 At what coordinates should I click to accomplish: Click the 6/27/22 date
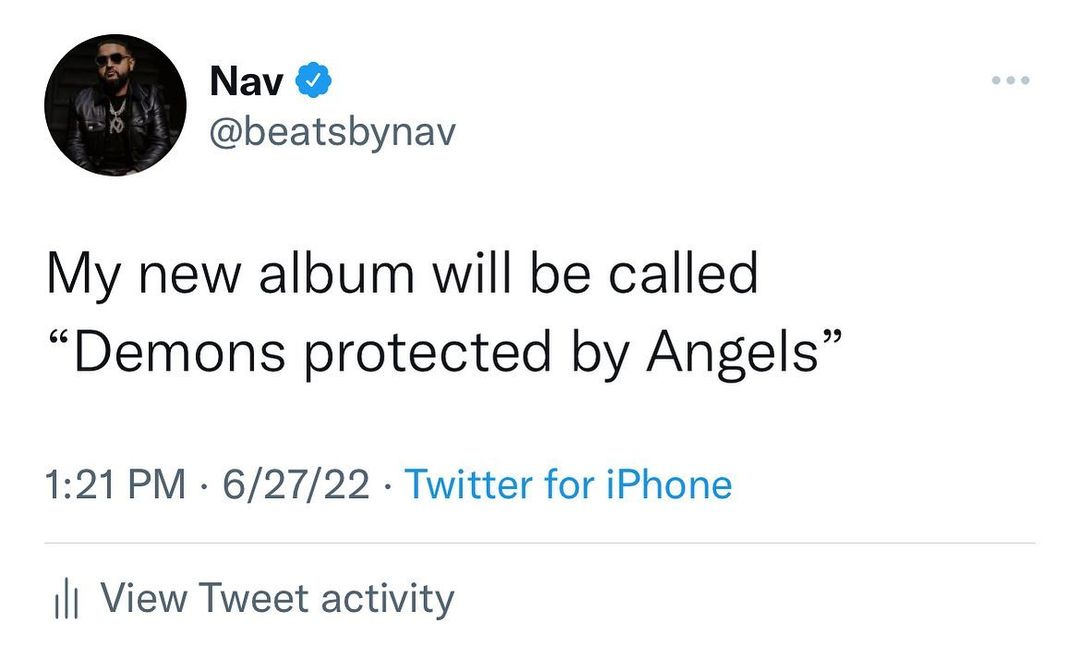[295, 485]
